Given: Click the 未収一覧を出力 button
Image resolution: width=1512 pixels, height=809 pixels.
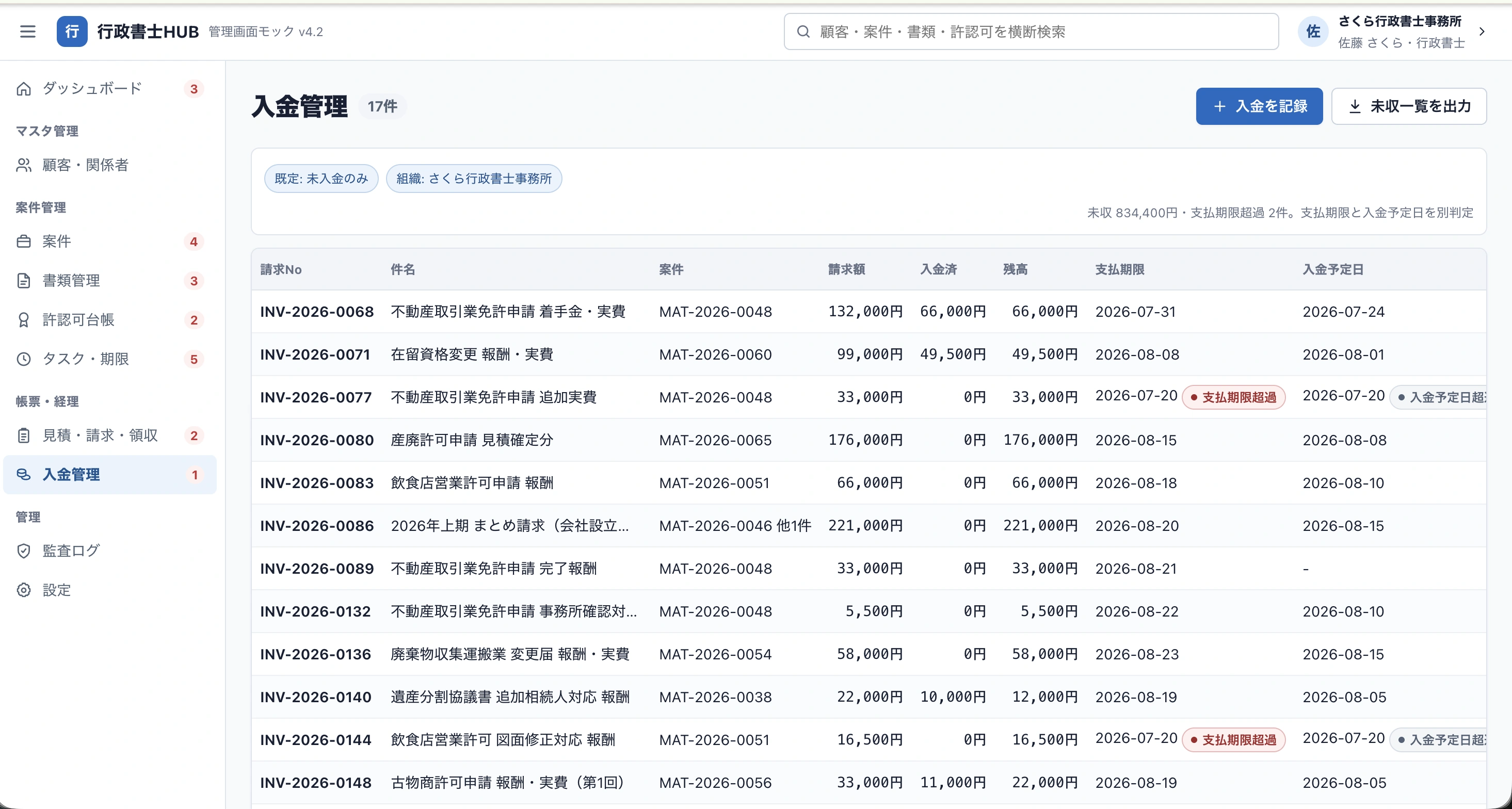Looking at the screenshot, I should tap(1409, 106).
